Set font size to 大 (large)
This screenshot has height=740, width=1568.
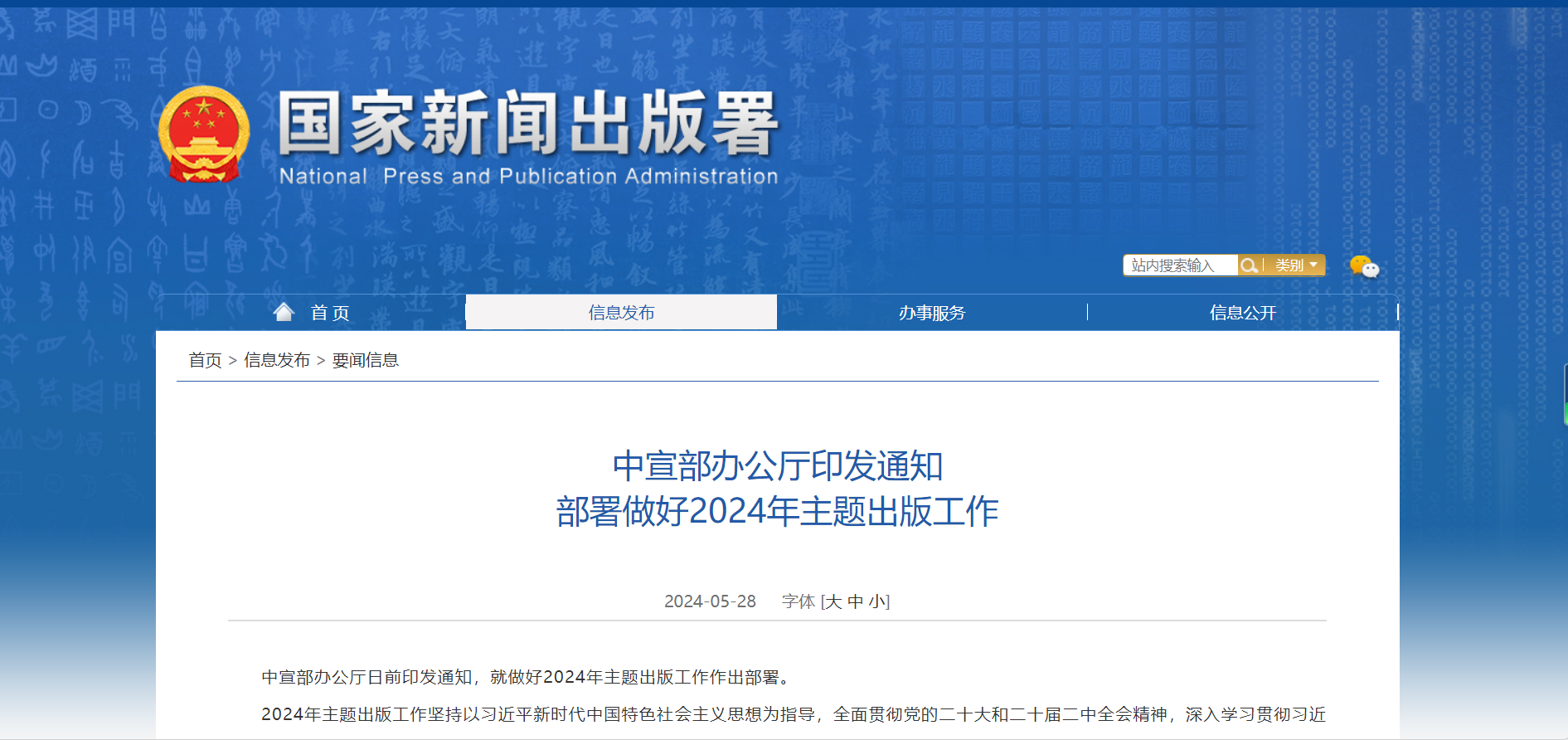(833, 601)
